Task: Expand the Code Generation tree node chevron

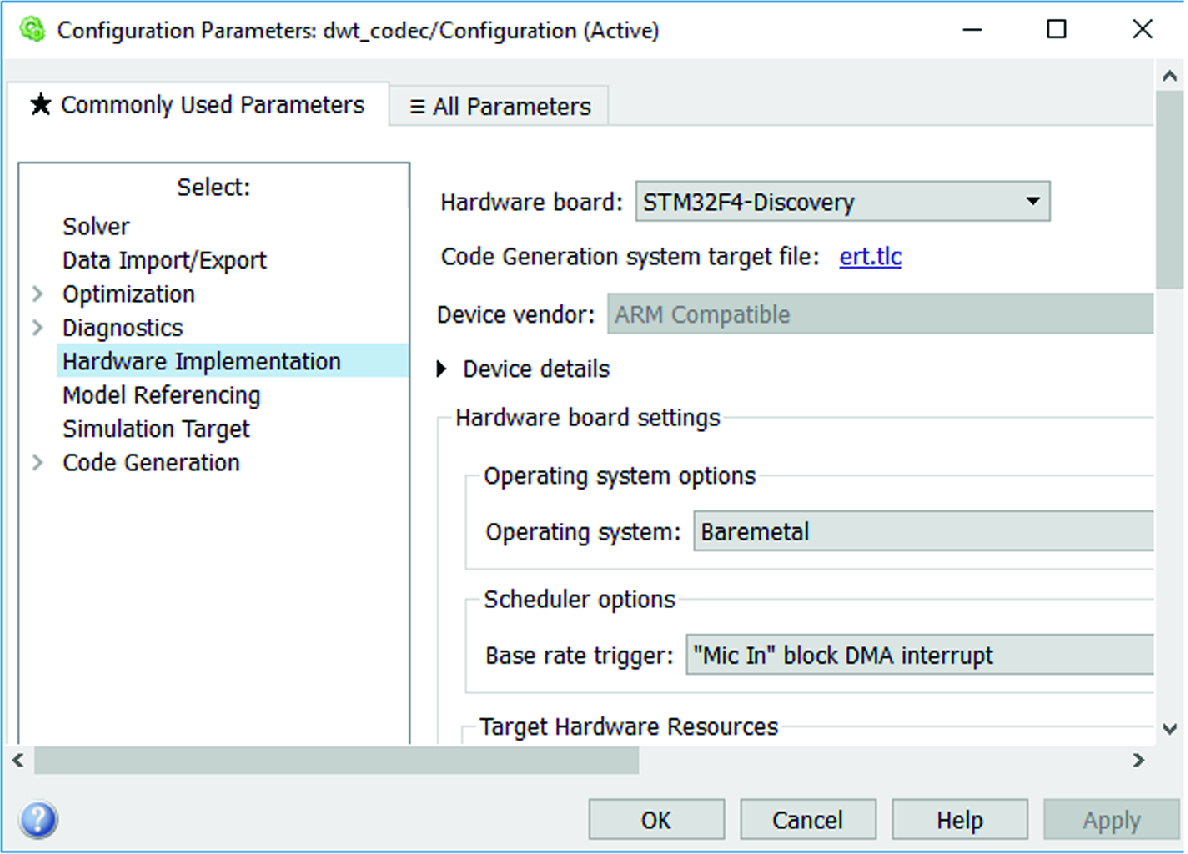Action: tap(37, 462)
